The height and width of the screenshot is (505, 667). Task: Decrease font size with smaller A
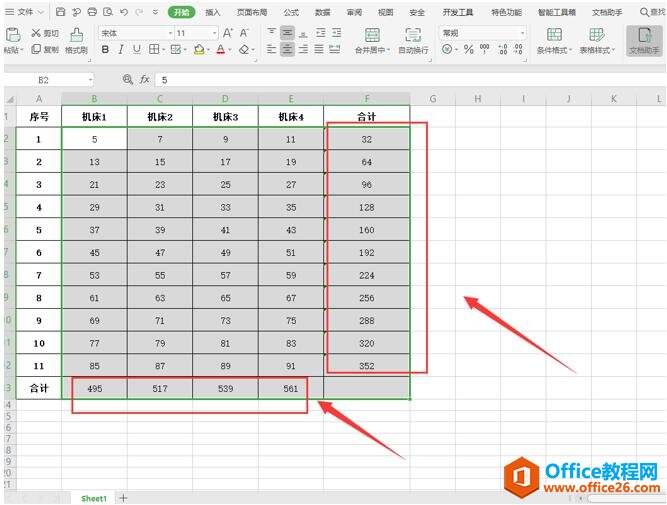[x=244, y=33]
